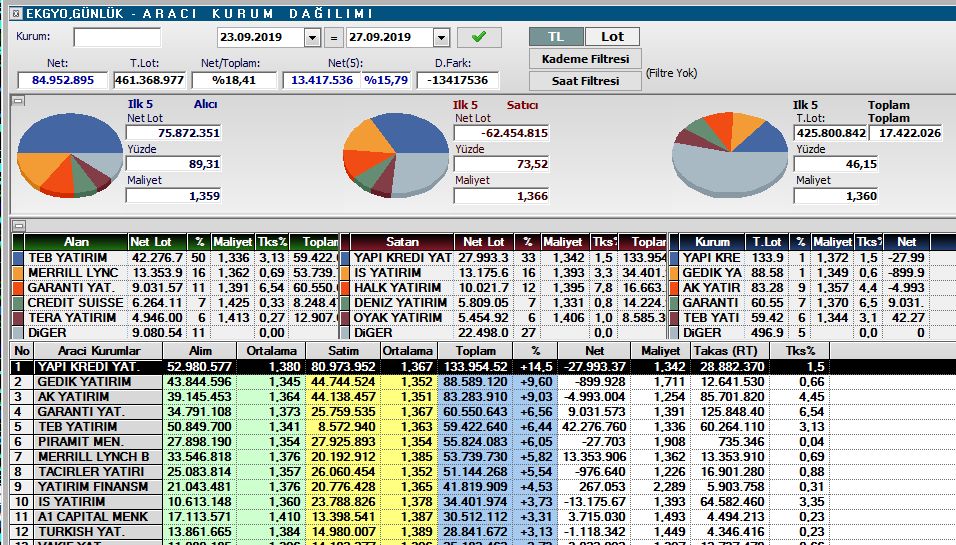
Task: Click the window icon in title bar
Action: [x=17, y=13]
